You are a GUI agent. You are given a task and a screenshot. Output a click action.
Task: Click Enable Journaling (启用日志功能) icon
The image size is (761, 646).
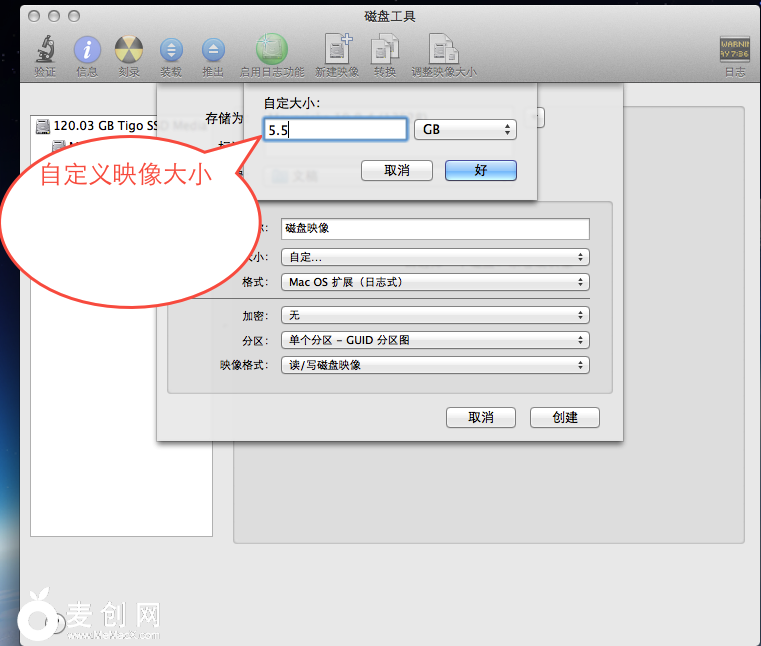[272, 49]
